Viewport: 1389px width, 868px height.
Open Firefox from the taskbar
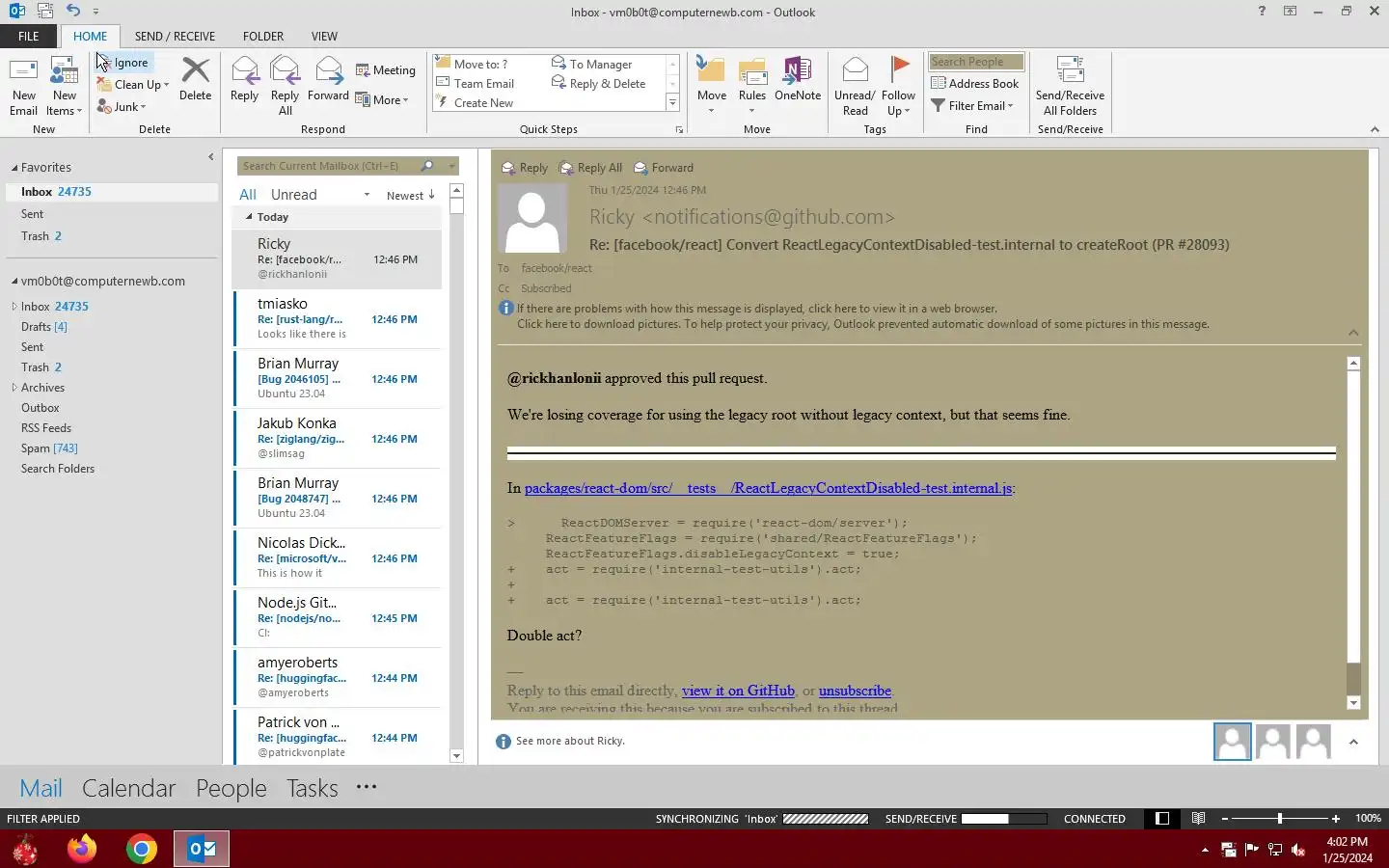click(x=82, y=849)
